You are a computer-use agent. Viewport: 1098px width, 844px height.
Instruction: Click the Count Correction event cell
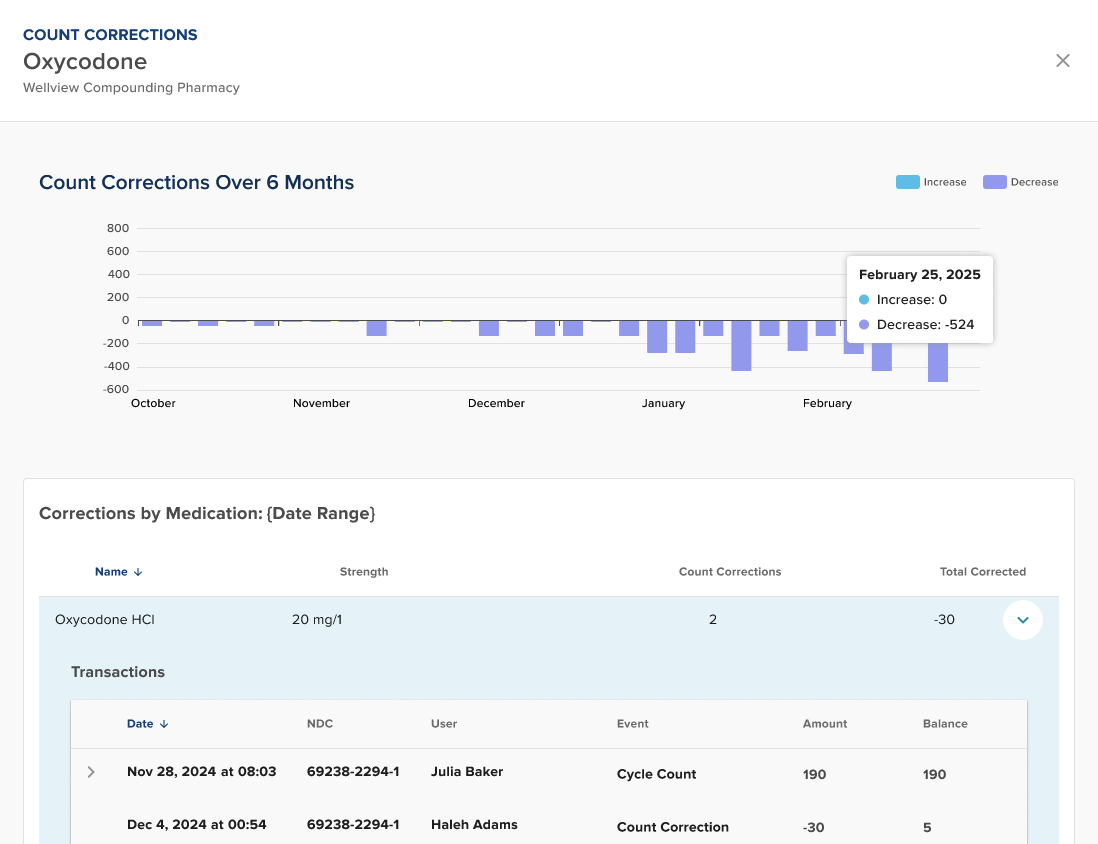tap(673, 827)
